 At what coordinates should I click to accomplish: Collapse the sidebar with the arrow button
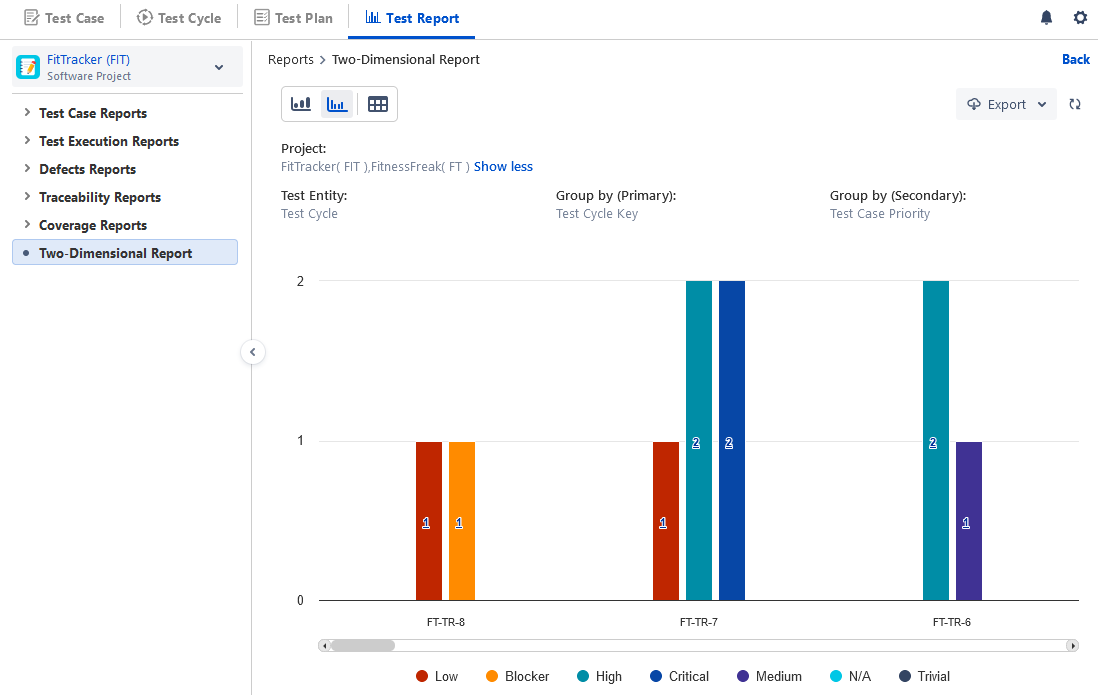(x=253, y=352)
